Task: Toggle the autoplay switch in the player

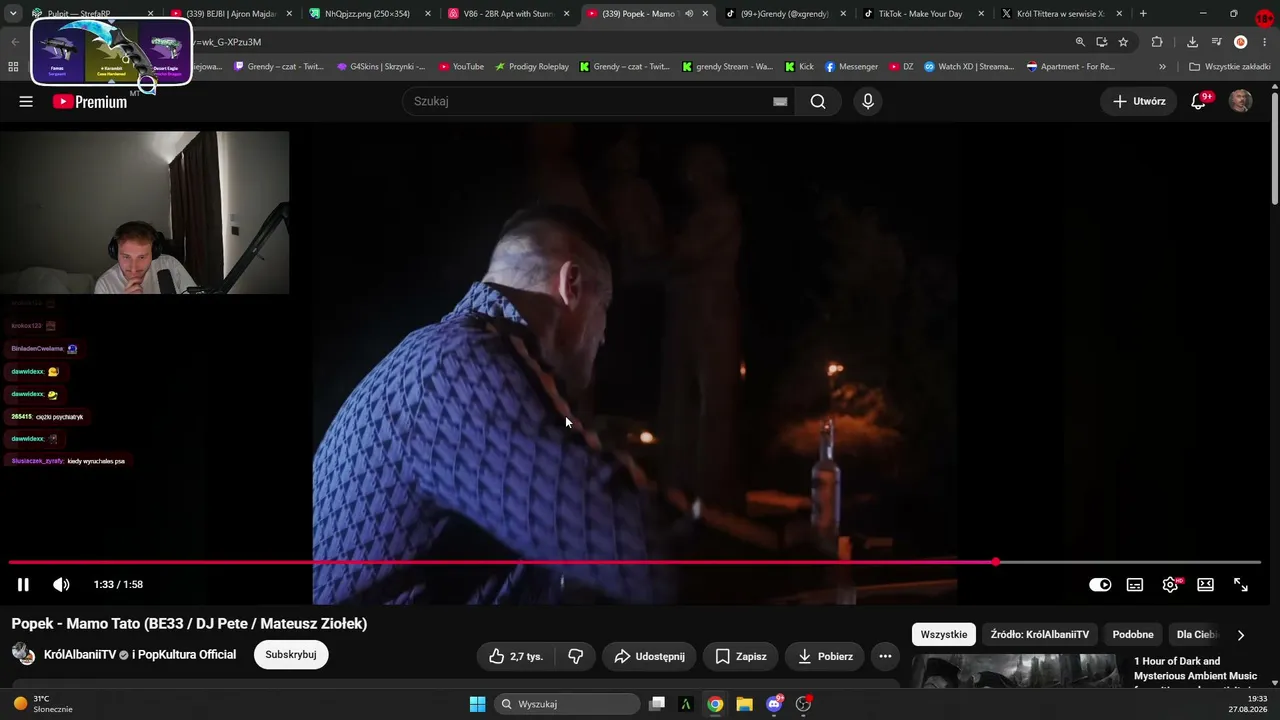Action: coord(1100,585)
